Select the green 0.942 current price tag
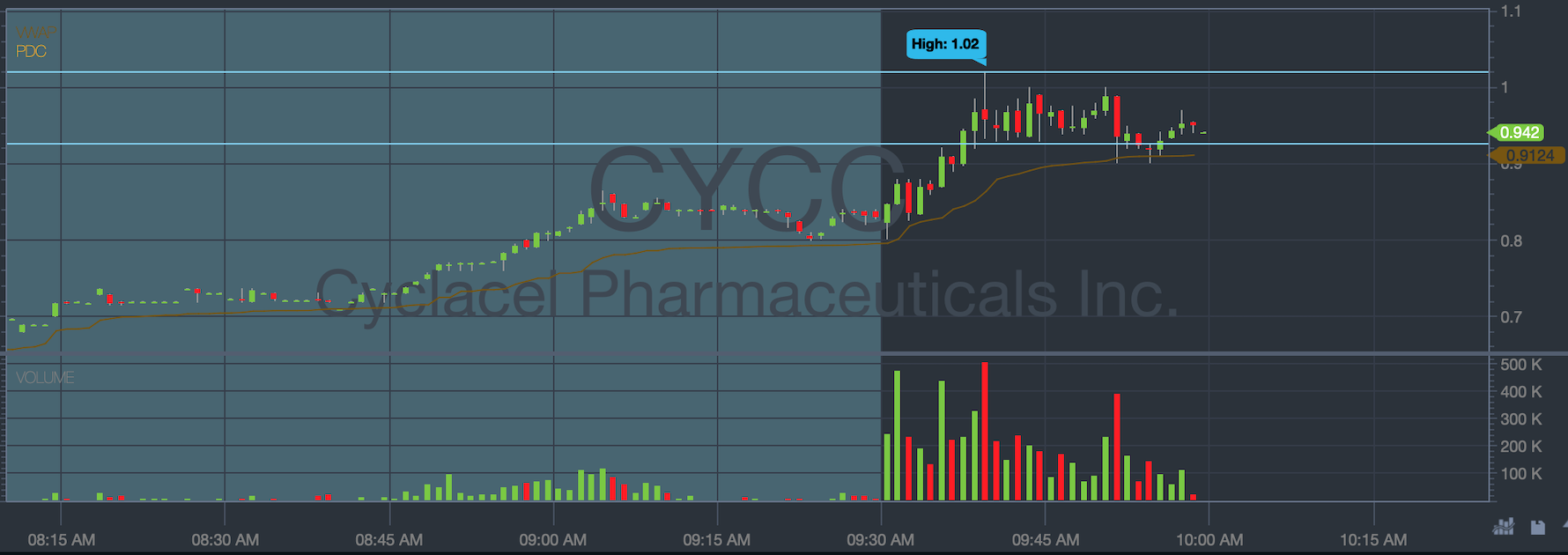This screenshot has height=555, width=1568. (1519, 132)
